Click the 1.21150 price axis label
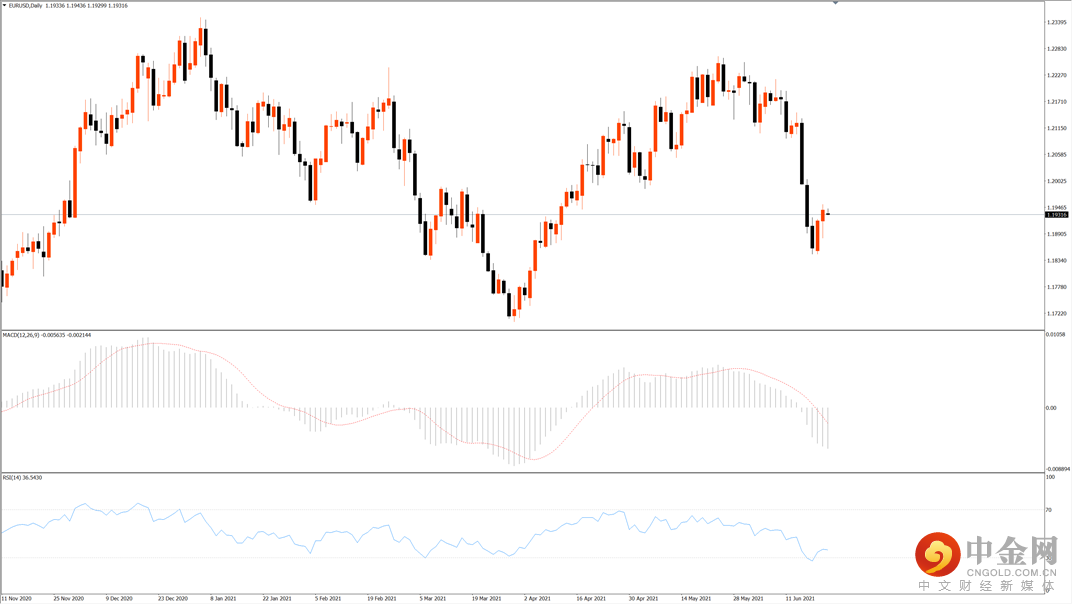 (1057, 129)
